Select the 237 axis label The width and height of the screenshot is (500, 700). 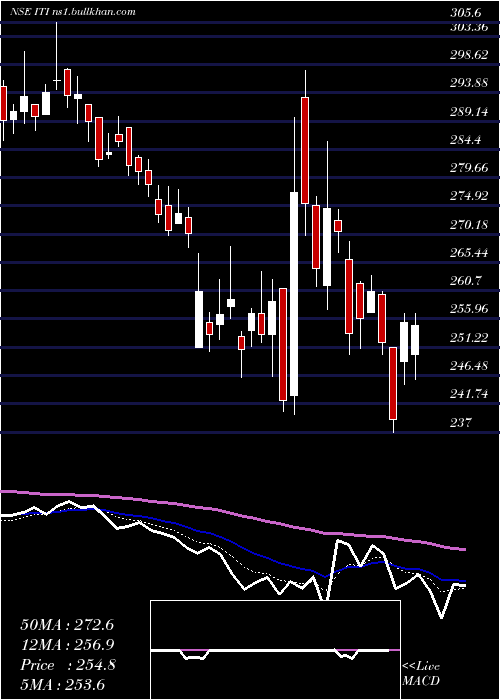coord(461,422)
